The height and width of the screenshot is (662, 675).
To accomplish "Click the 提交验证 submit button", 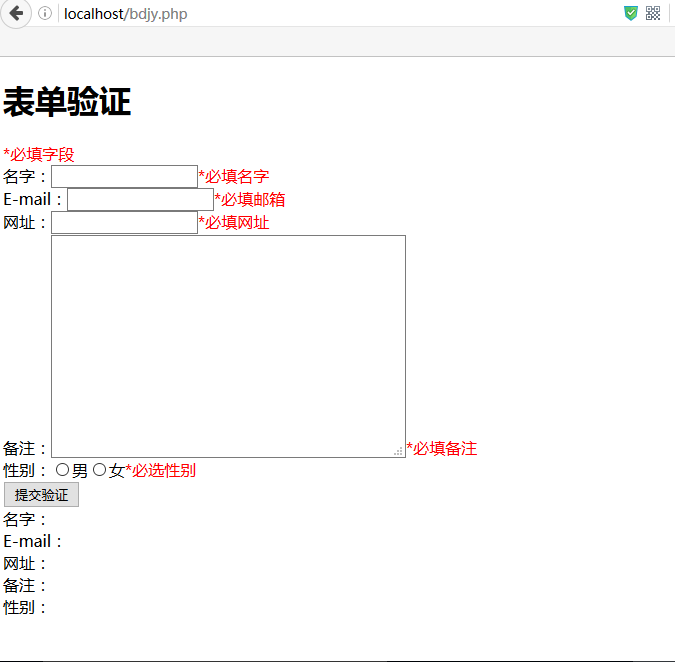I will tap(41, 495).
